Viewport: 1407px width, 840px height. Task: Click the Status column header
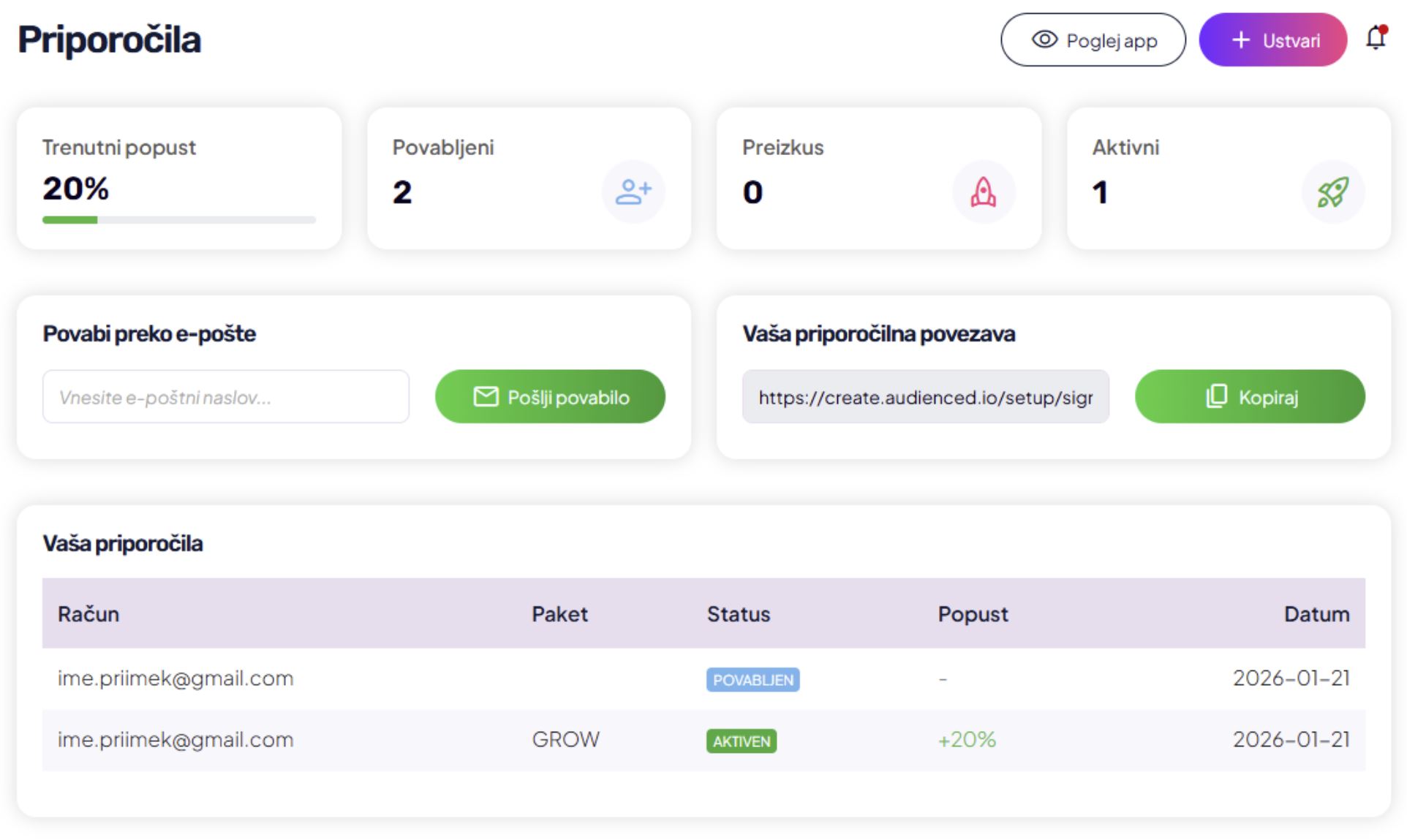tap(738, 613)
